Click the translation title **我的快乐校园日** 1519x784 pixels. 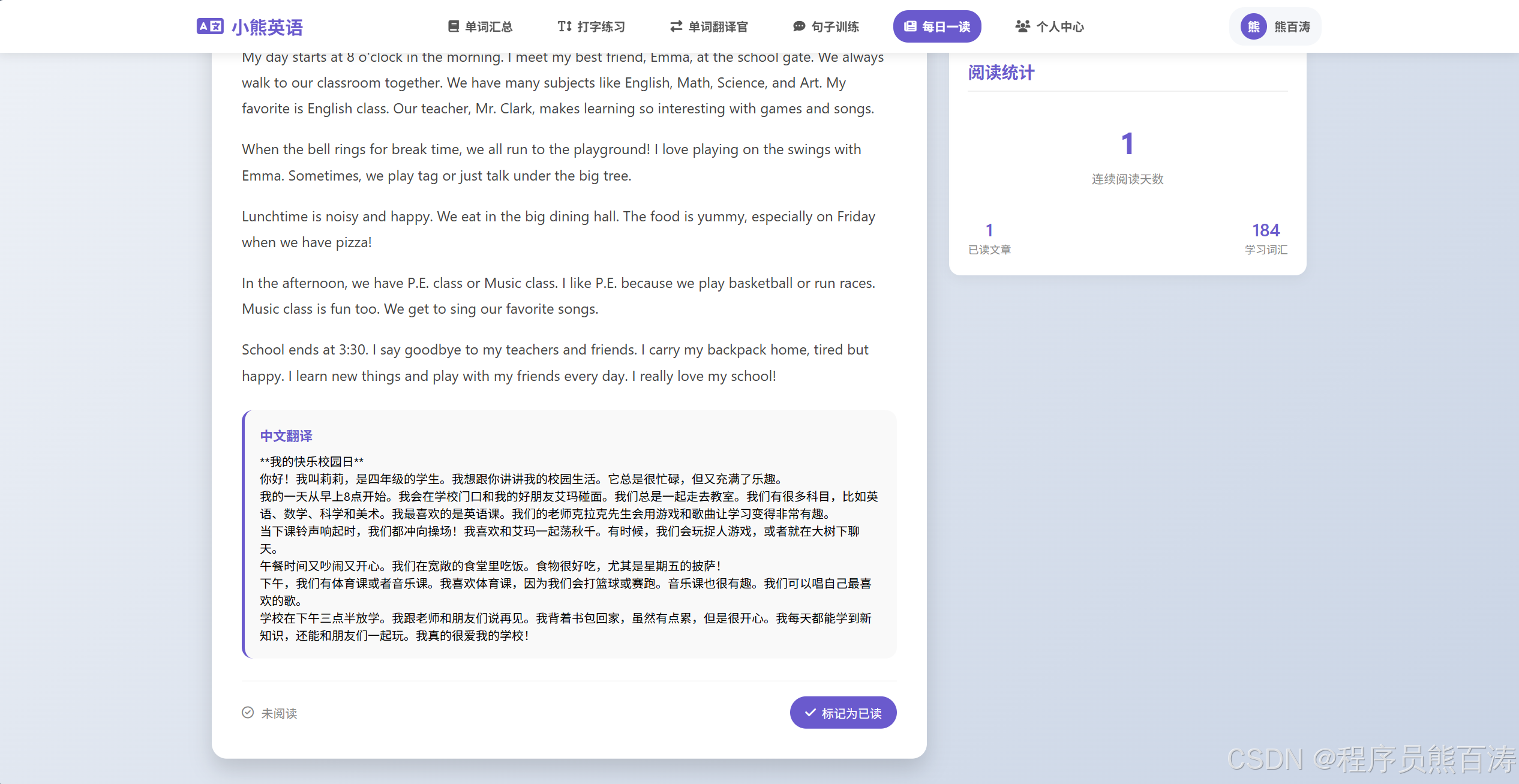pyautogui.click(x=311, y=461)
